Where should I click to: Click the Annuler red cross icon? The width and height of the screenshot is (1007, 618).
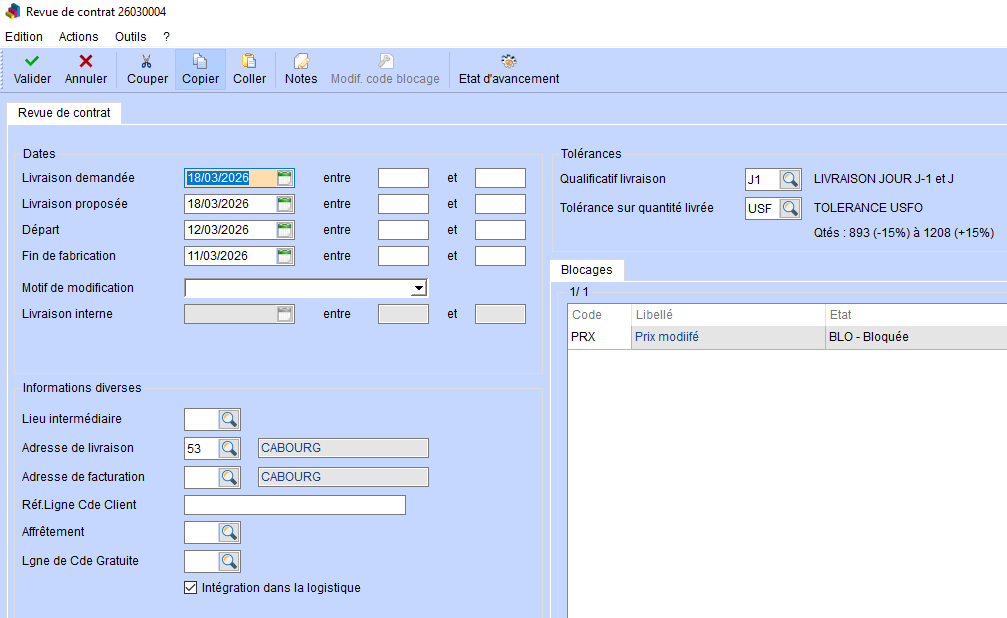coord(86,62)
